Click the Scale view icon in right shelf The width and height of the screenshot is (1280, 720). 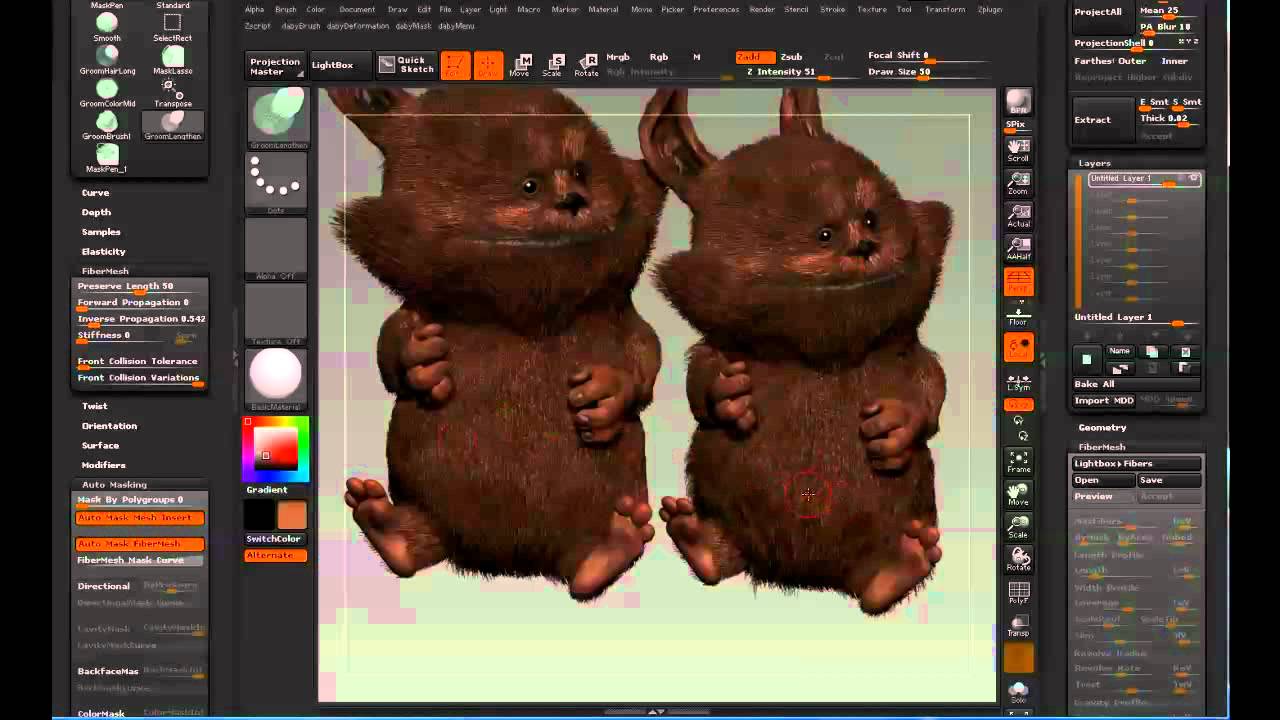click(1018, 527)
